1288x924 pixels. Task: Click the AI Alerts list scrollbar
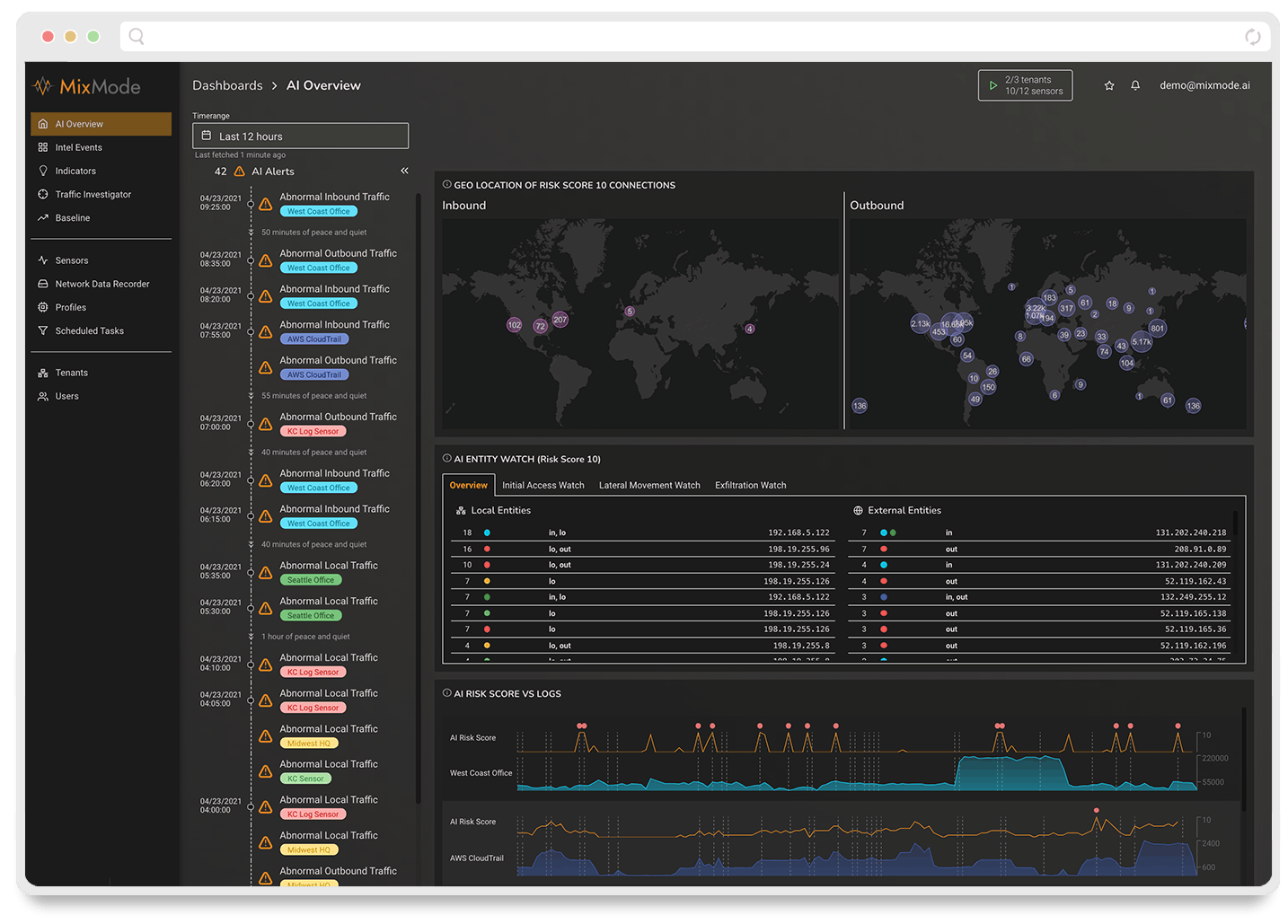click(418, 498)
